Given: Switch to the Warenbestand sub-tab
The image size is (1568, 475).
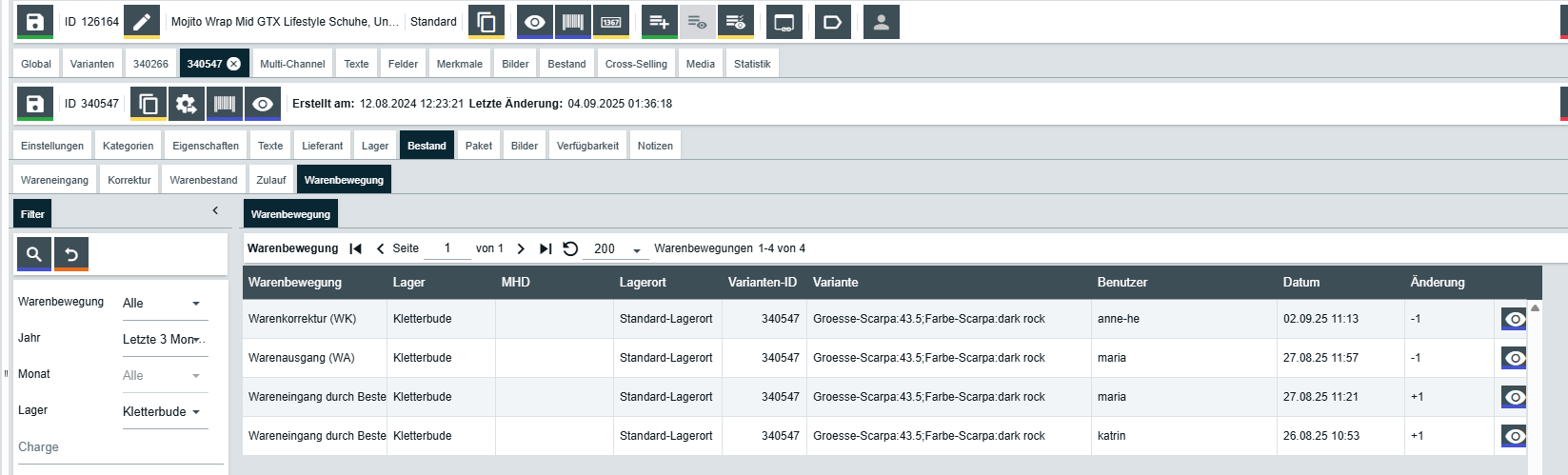Looking at the screenshot, I should click(x=204, y=180).
